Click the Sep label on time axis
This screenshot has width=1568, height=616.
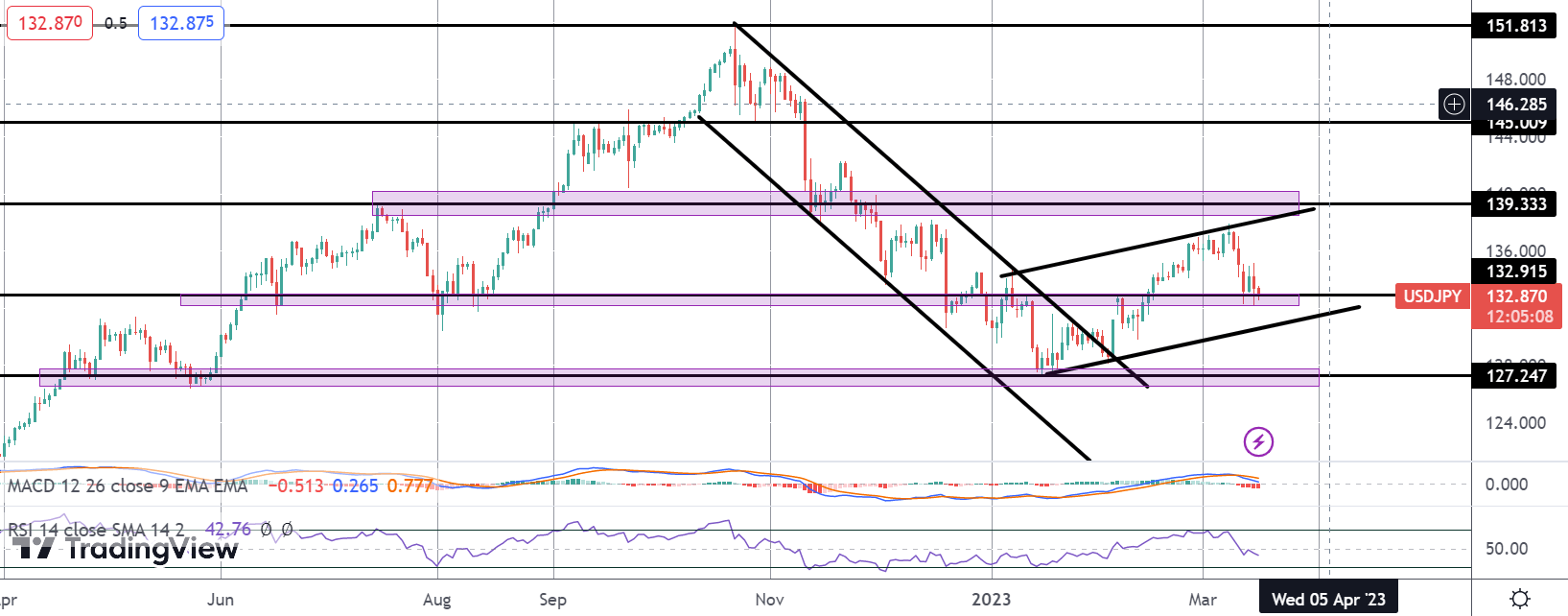(x=552, y=599)
